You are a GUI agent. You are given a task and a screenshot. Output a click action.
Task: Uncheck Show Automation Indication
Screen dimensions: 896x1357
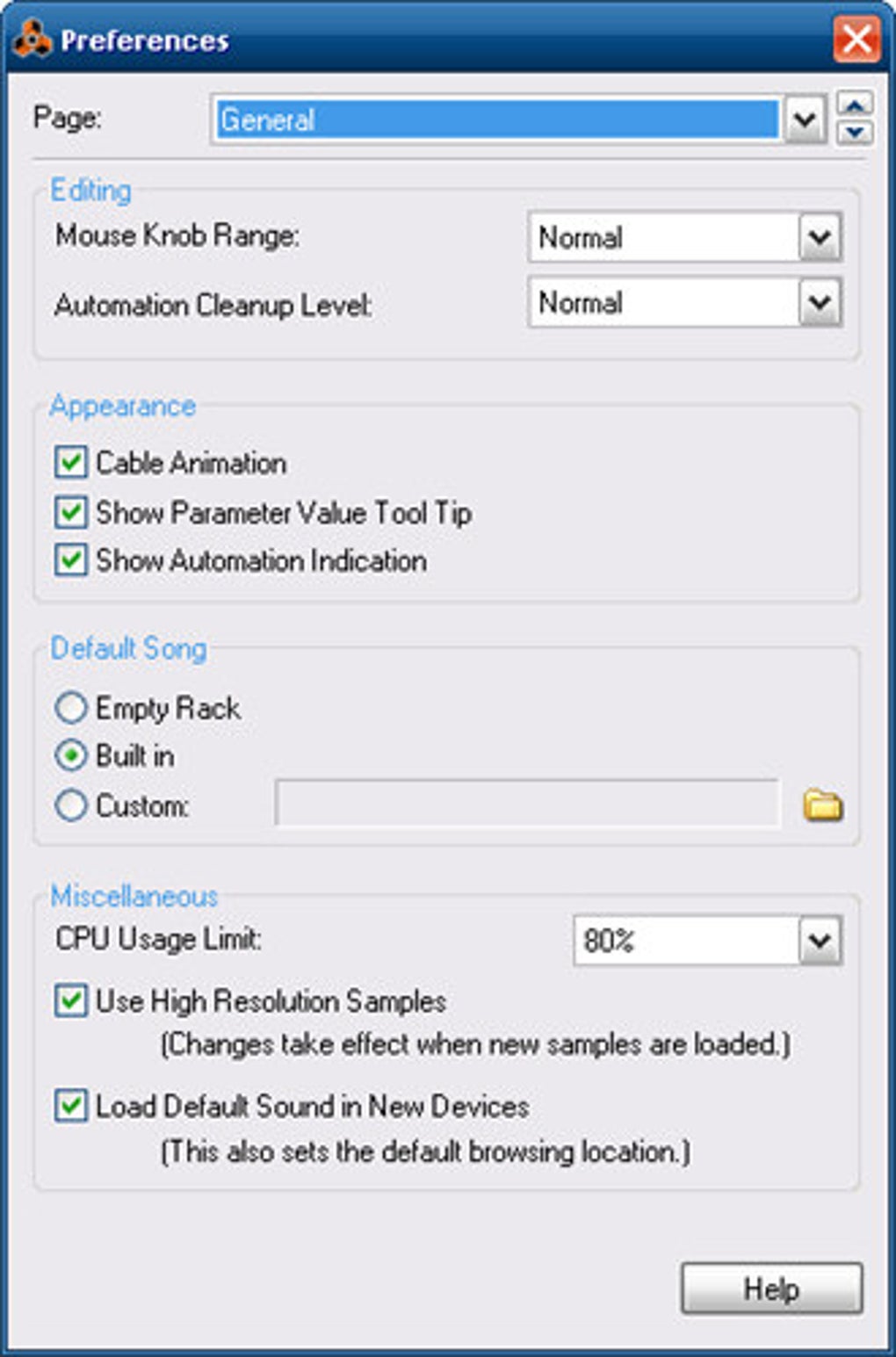[71, 560]
